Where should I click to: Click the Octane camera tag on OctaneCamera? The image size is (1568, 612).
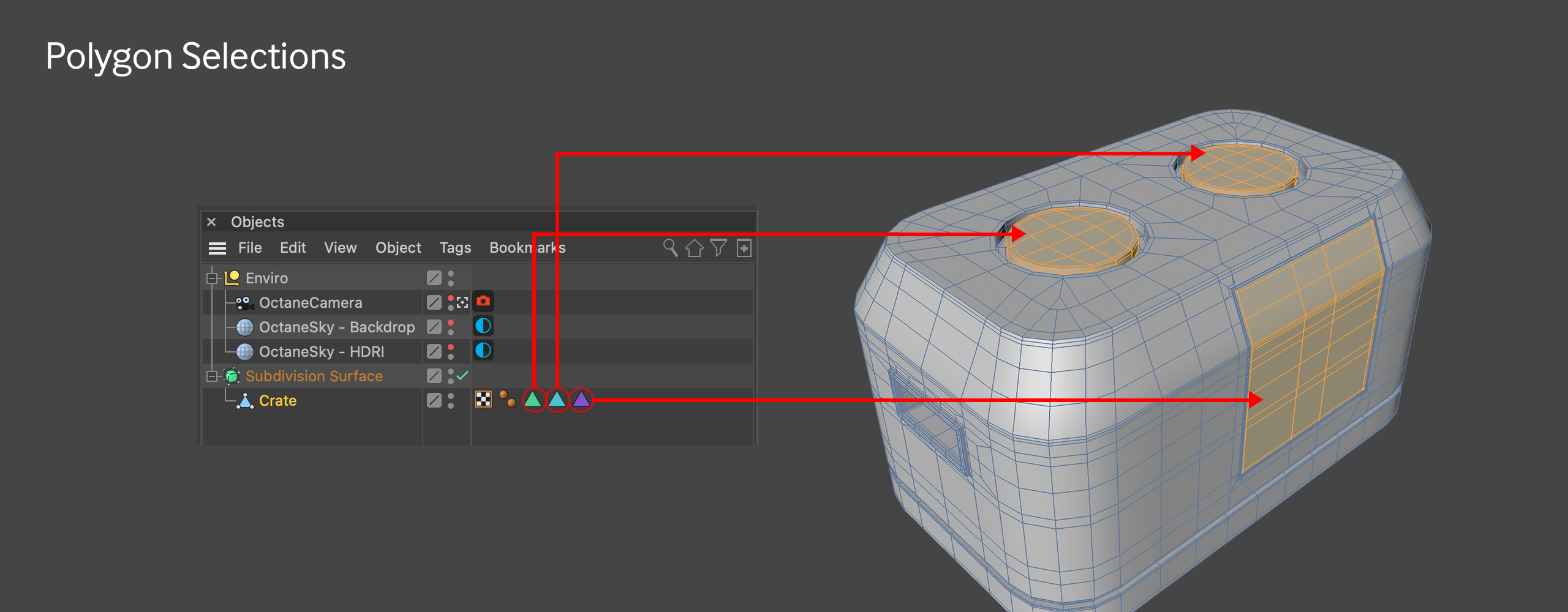483,302
